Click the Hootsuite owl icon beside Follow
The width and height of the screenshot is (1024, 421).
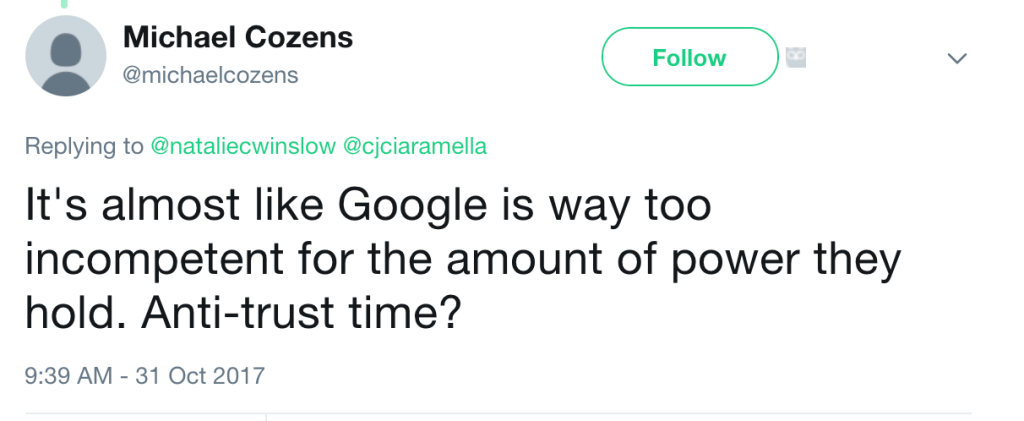click(795, 57)
